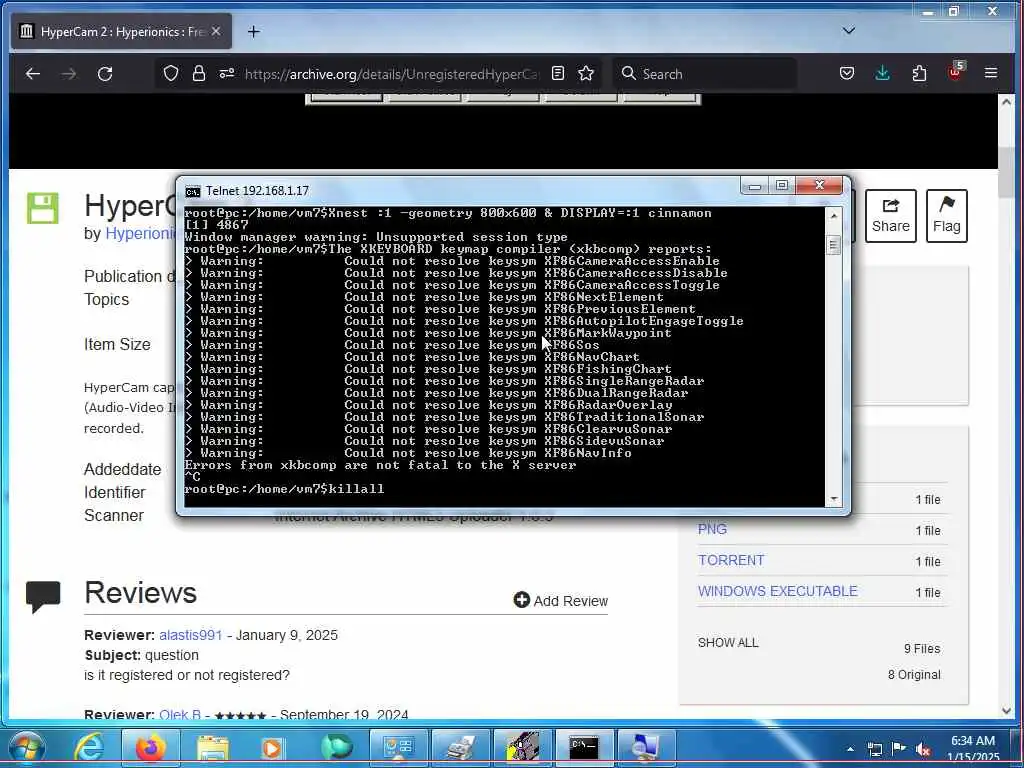Click the Firefox page scrollbar down arrow
The height and width of the screenshot is (768, 1024).
(x=1006, y=711)
